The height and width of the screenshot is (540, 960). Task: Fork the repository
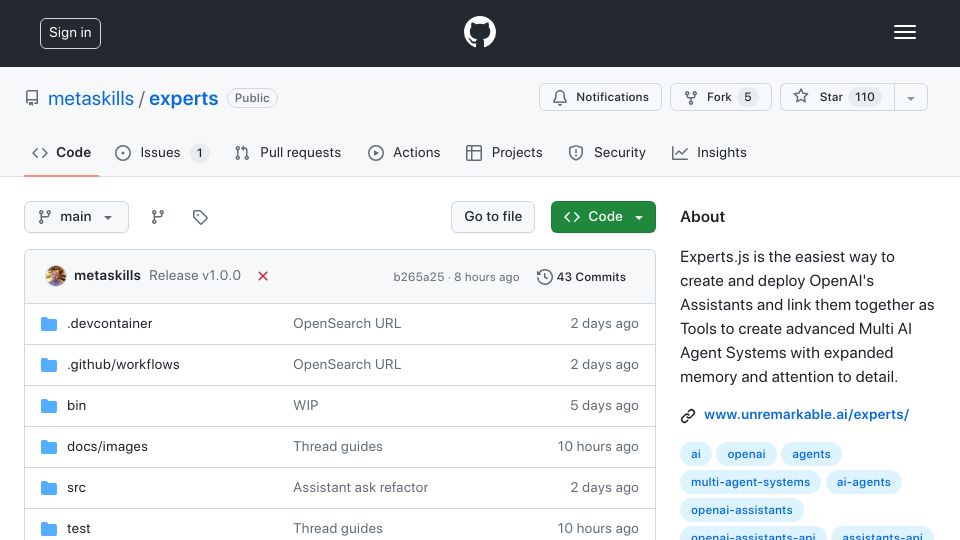click(721, 97)
